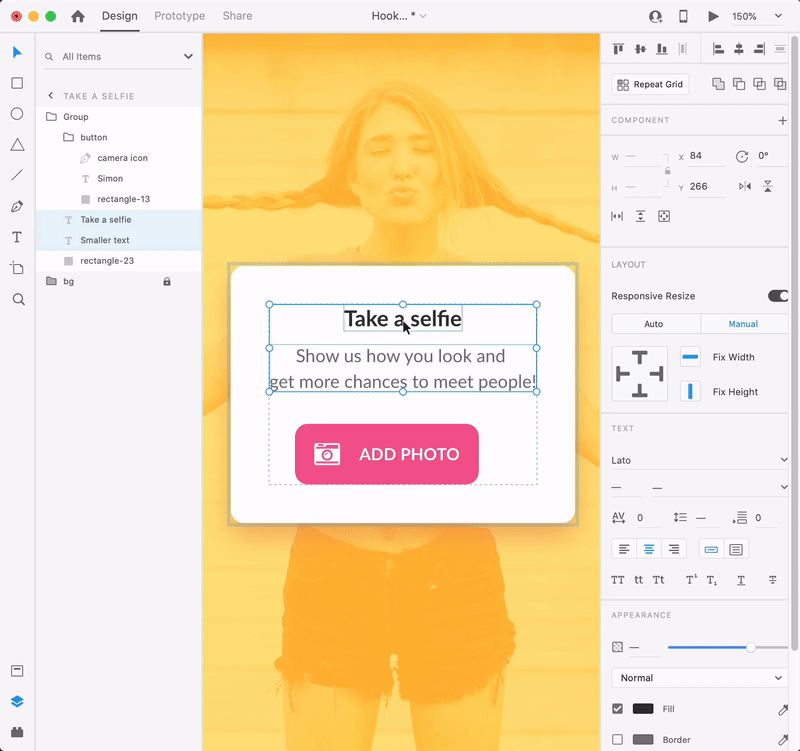Screen dimensions: 800x751
Task: Select the rectangle-23 layer
Action: [119, 261]
